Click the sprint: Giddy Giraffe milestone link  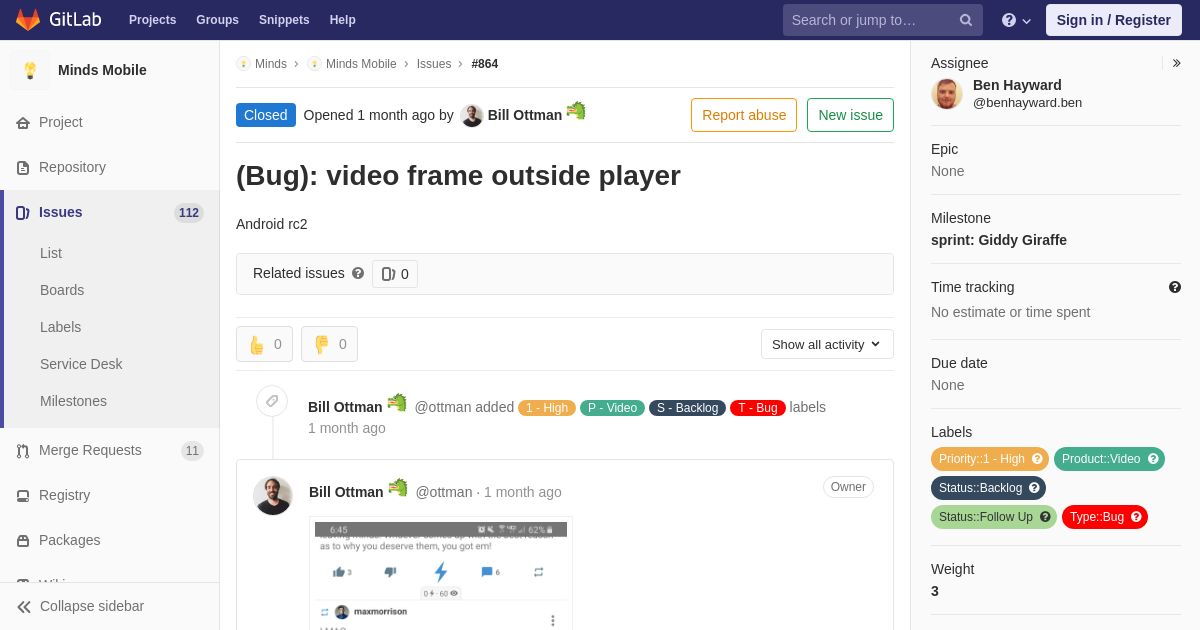click(999, 240)
